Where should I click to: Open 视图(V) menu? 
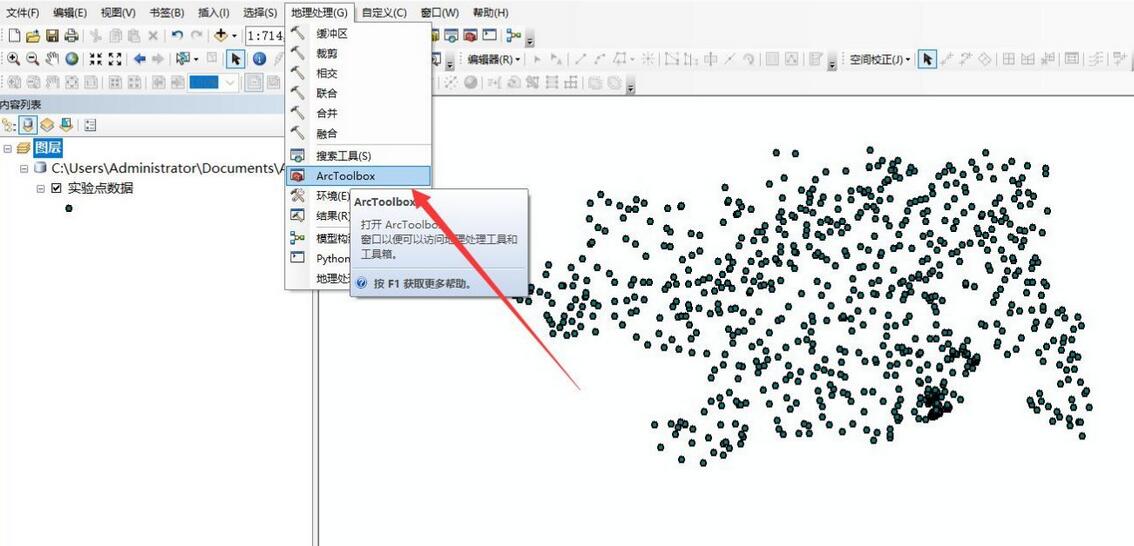click(x=118, y=12)
